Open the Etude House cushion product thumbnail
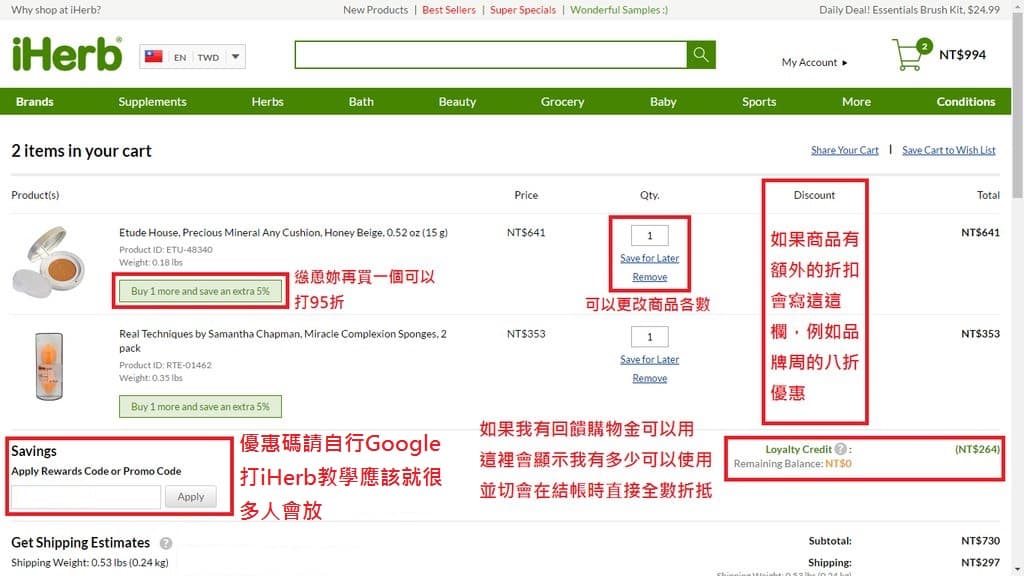This screenshot has height=576, width=1024. click(50, 262)
